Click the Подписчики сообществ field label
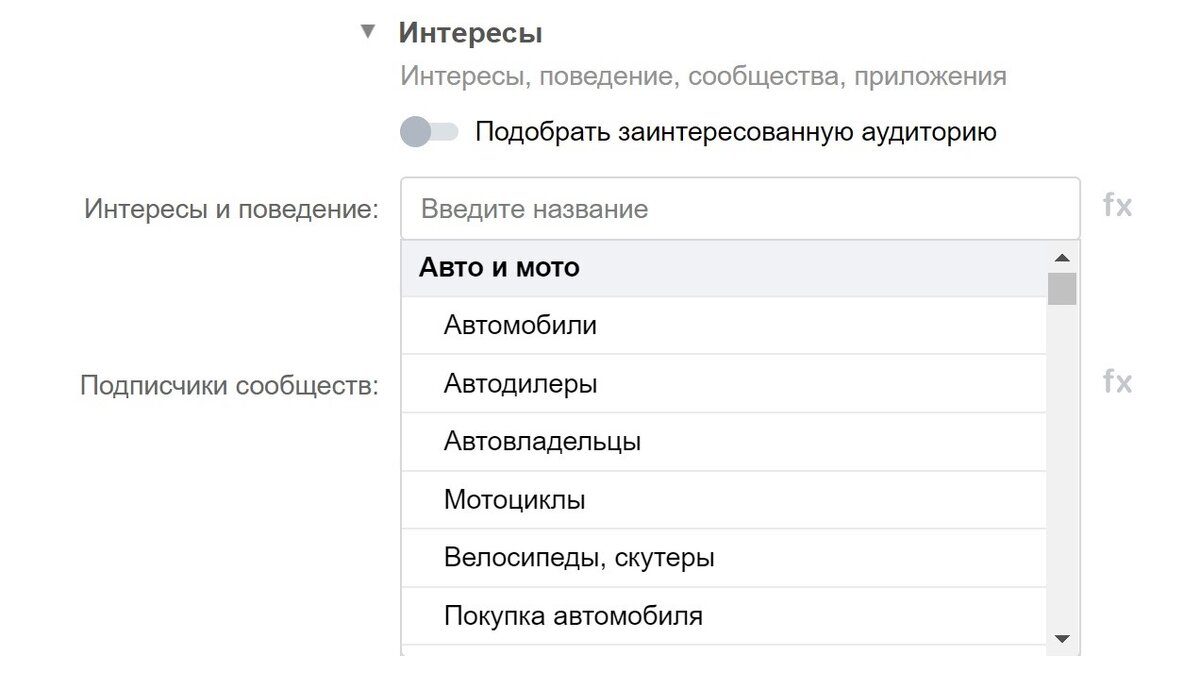The width and height of the screenshot is (1200, 689). click(x=230, y=385)
